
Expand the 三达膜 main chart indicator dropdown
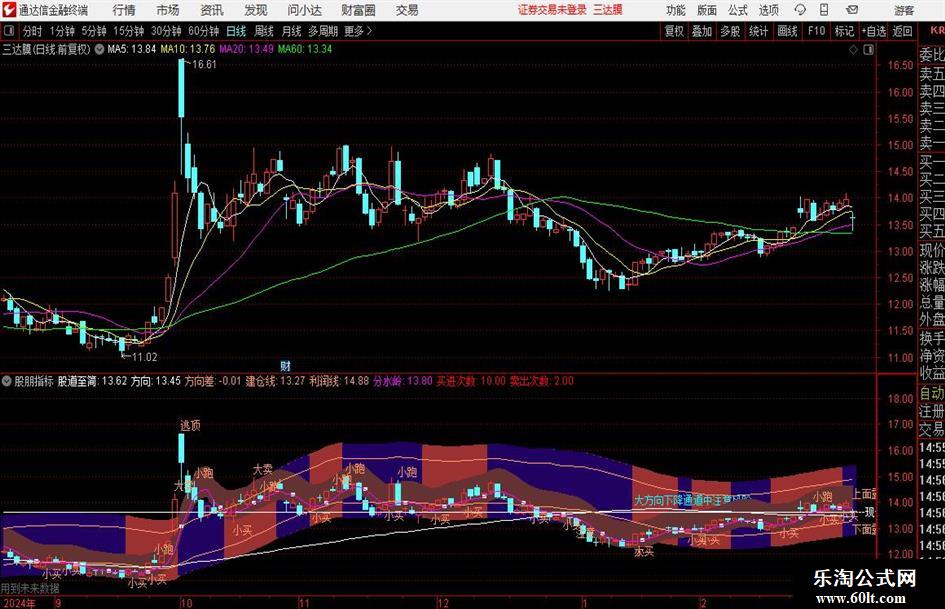[99, 49]
